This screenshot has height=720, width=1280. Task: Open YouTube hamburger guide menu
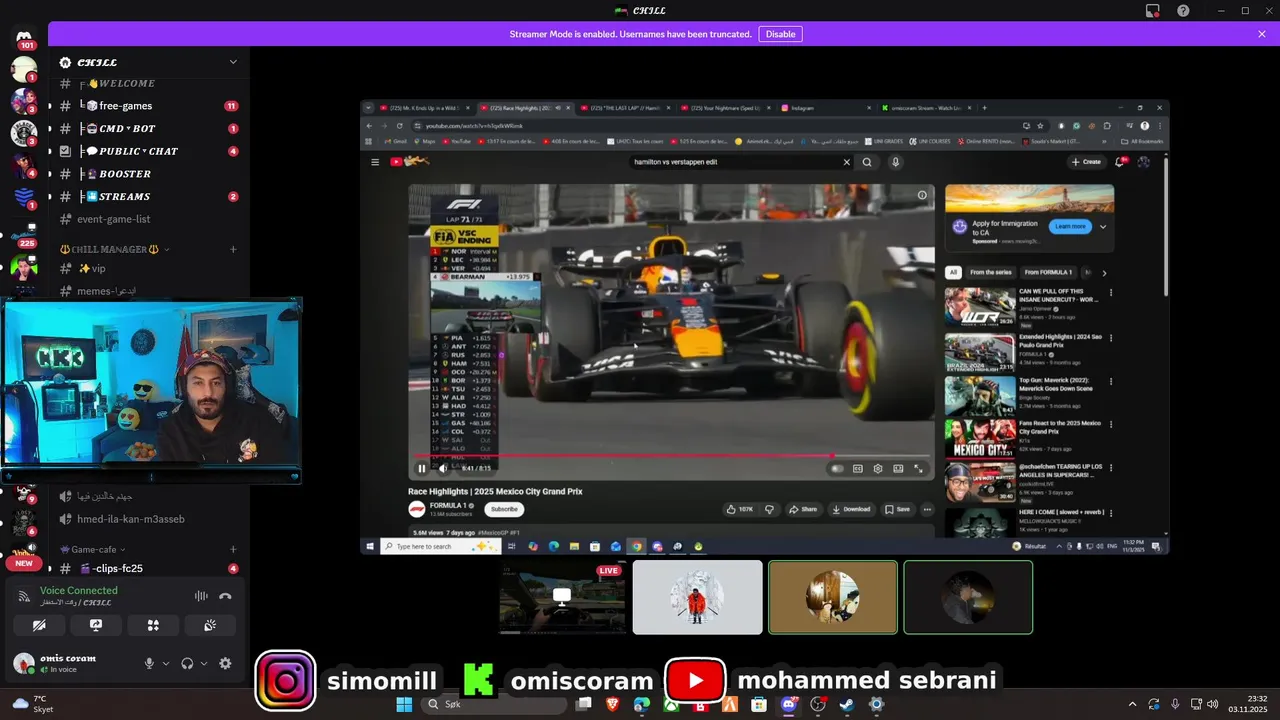[x=375, y=162]
